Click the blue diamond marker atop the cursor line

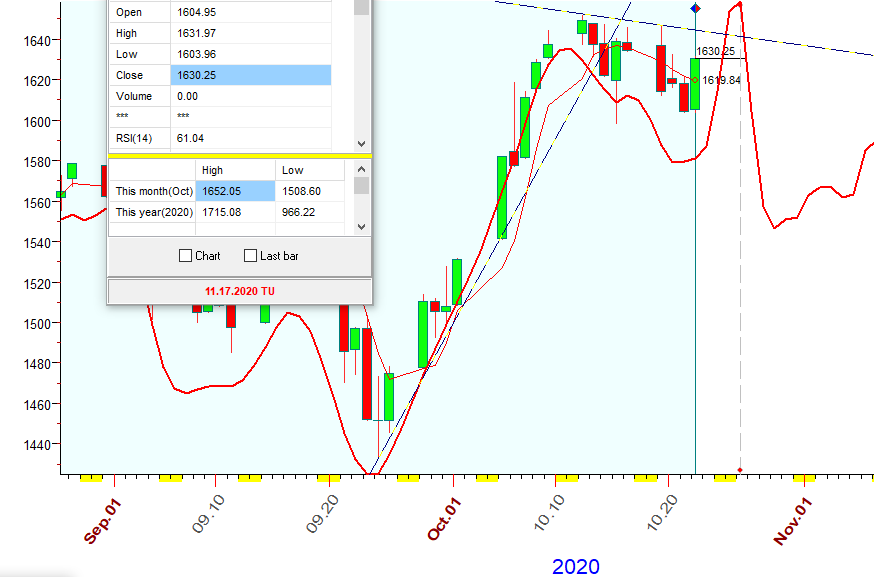pyautogui.click(x=696, y=8)
